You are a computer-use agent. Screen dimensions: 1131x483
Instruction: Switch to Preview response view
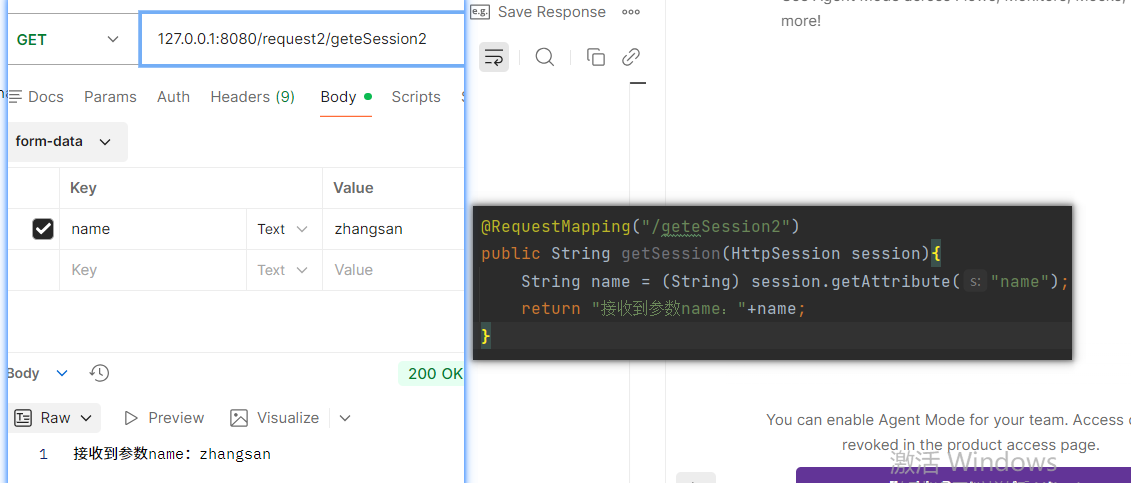(164, 418)
